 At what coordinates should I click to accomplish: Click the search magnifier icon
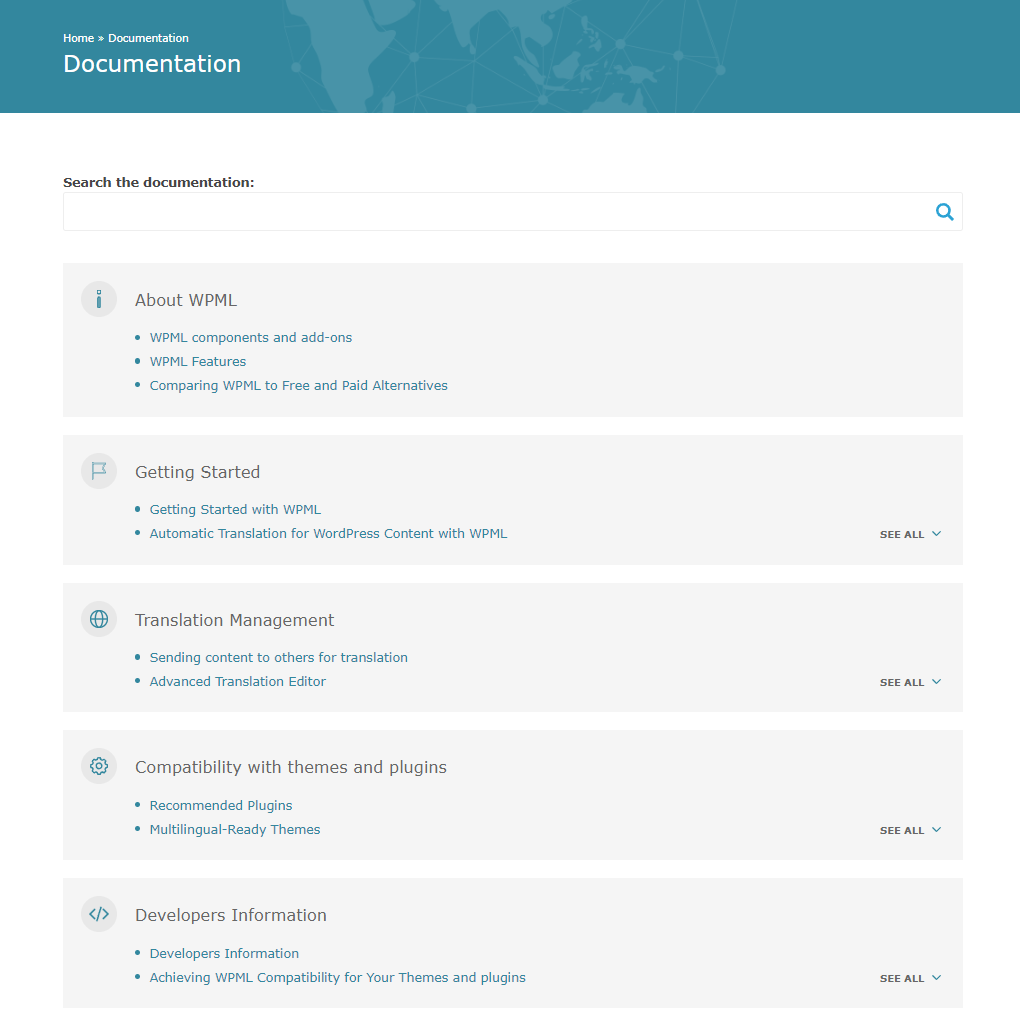click(x=945, y=211)
